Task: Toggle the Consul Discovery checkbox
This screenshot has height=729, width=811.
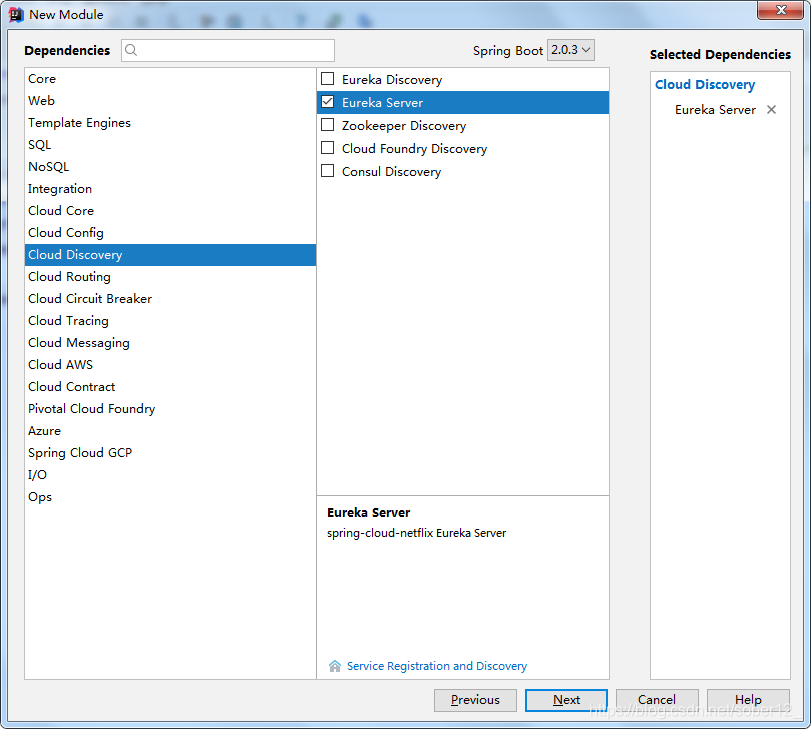Action: 327,171
